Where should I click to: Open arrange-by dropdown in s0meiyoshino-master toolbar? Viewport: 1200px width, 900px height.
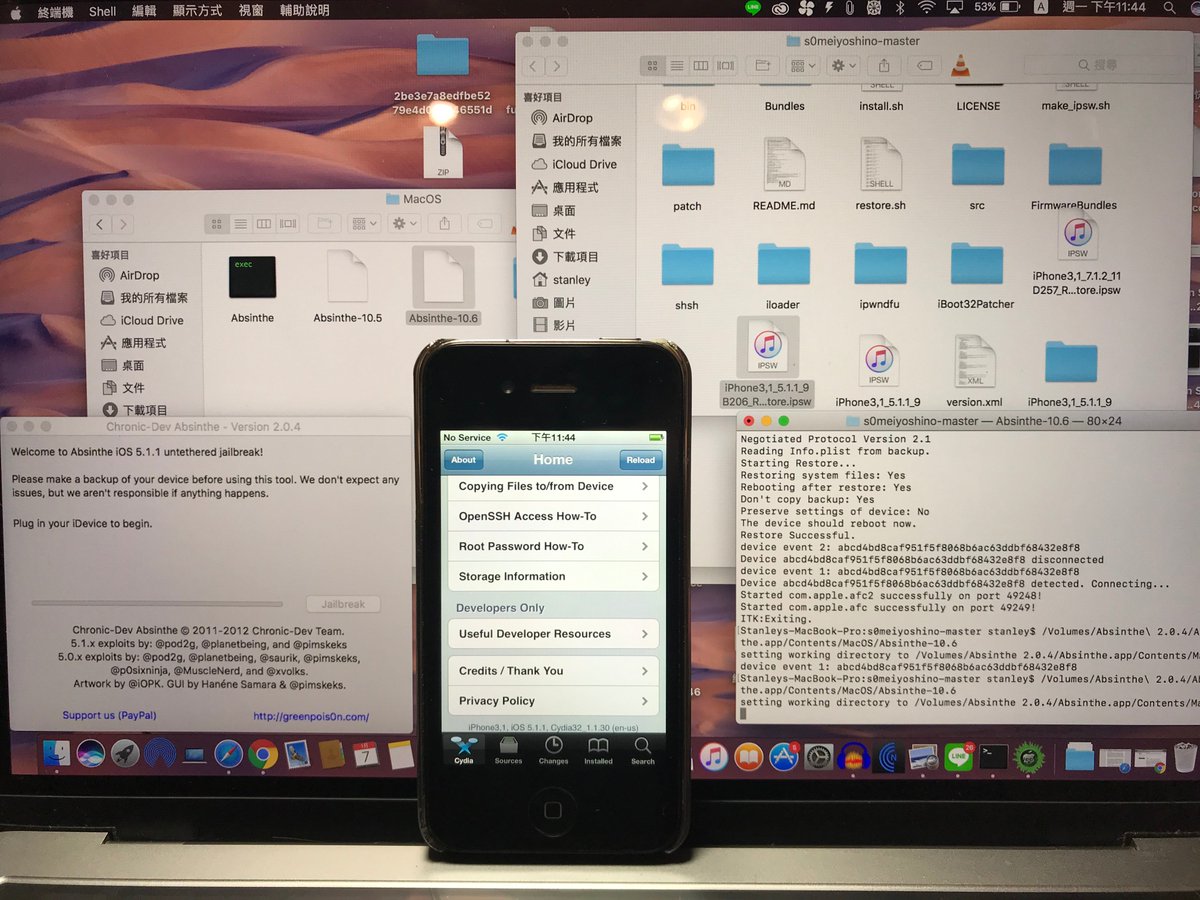[x=803, y=66]
